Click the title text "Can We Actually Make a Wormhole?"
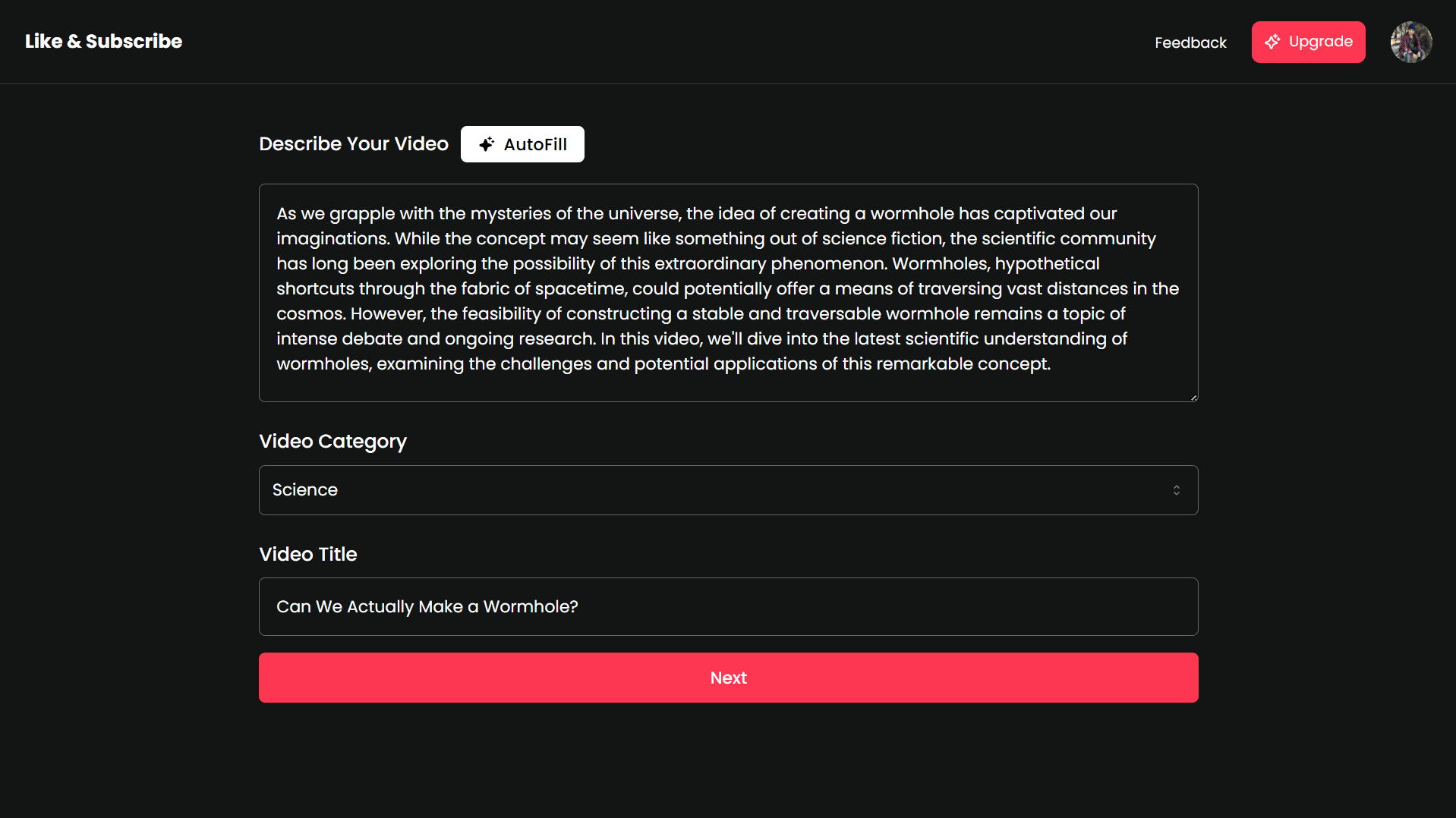This screenshot has width=1456, height=818. pos(427,606)
